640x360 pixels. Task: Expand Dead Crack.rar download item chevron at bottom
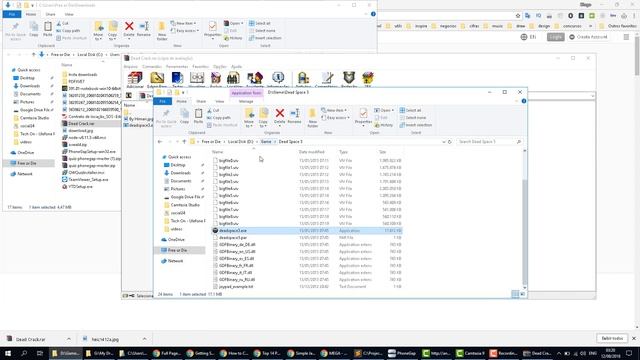pos(69,339)
